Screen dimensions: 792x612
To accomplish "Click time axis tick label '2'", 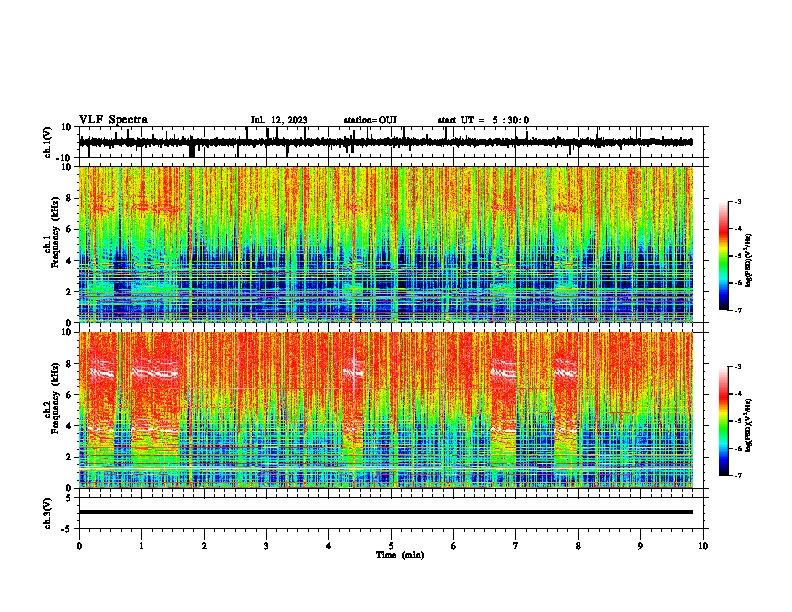I will (x=204, y=546).
